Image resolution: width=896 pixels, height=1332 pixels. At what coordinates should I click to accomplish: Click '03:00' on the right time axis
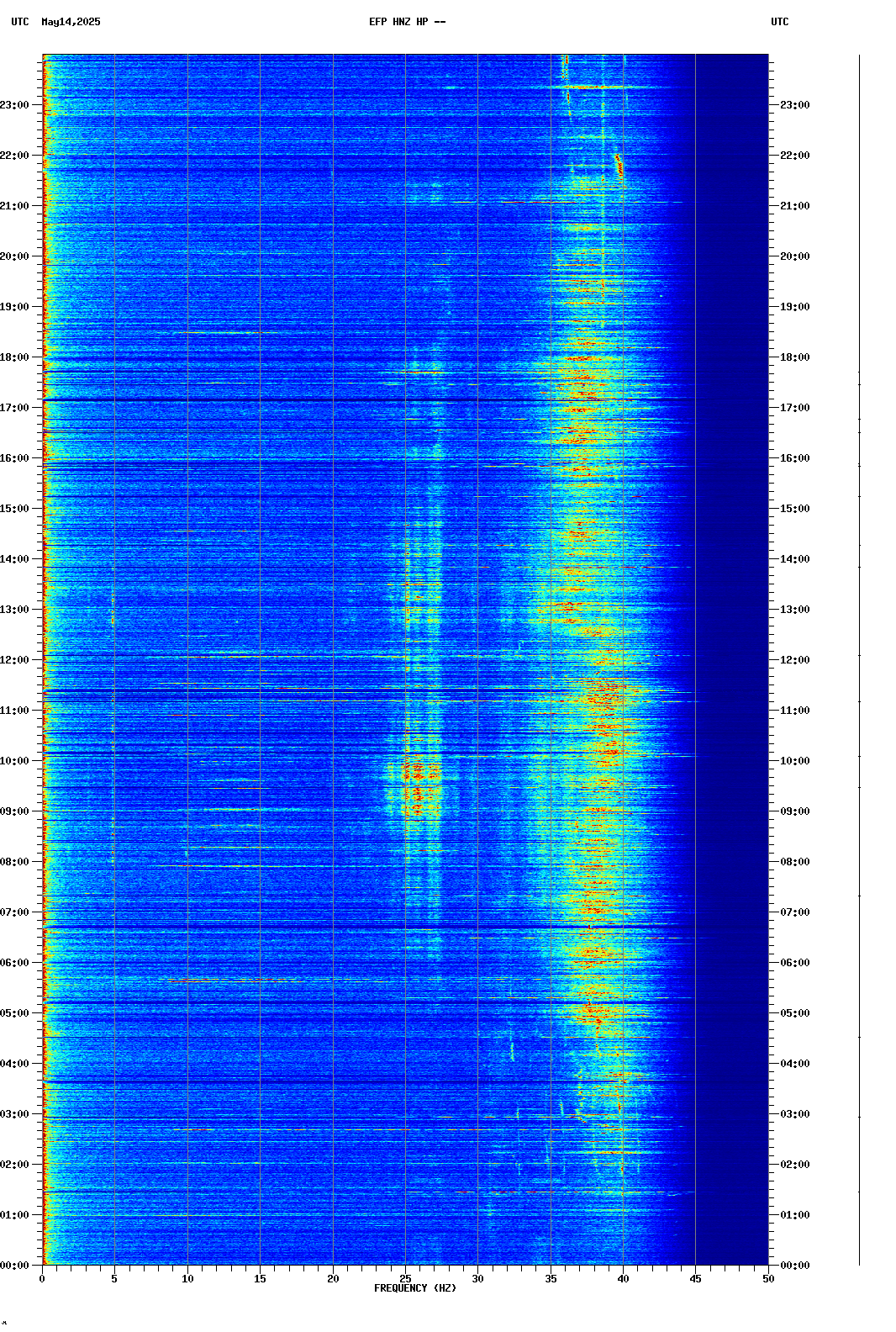[795, 1114]
